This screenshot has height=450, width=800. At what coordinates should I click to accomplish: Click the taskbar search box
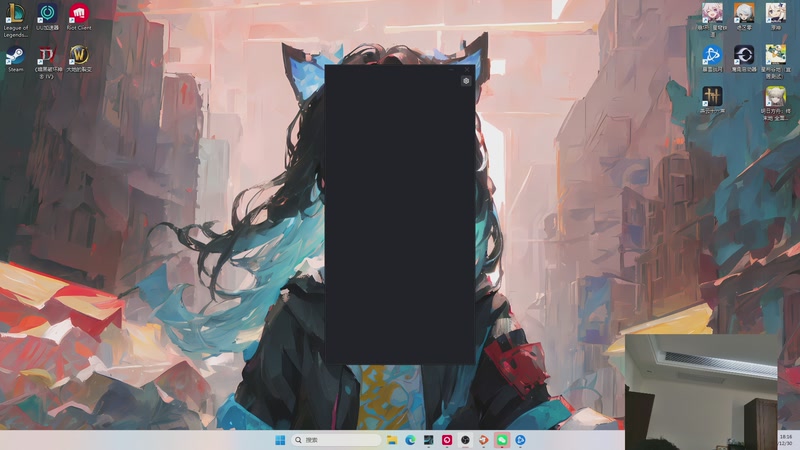click(x=336, y=440)
